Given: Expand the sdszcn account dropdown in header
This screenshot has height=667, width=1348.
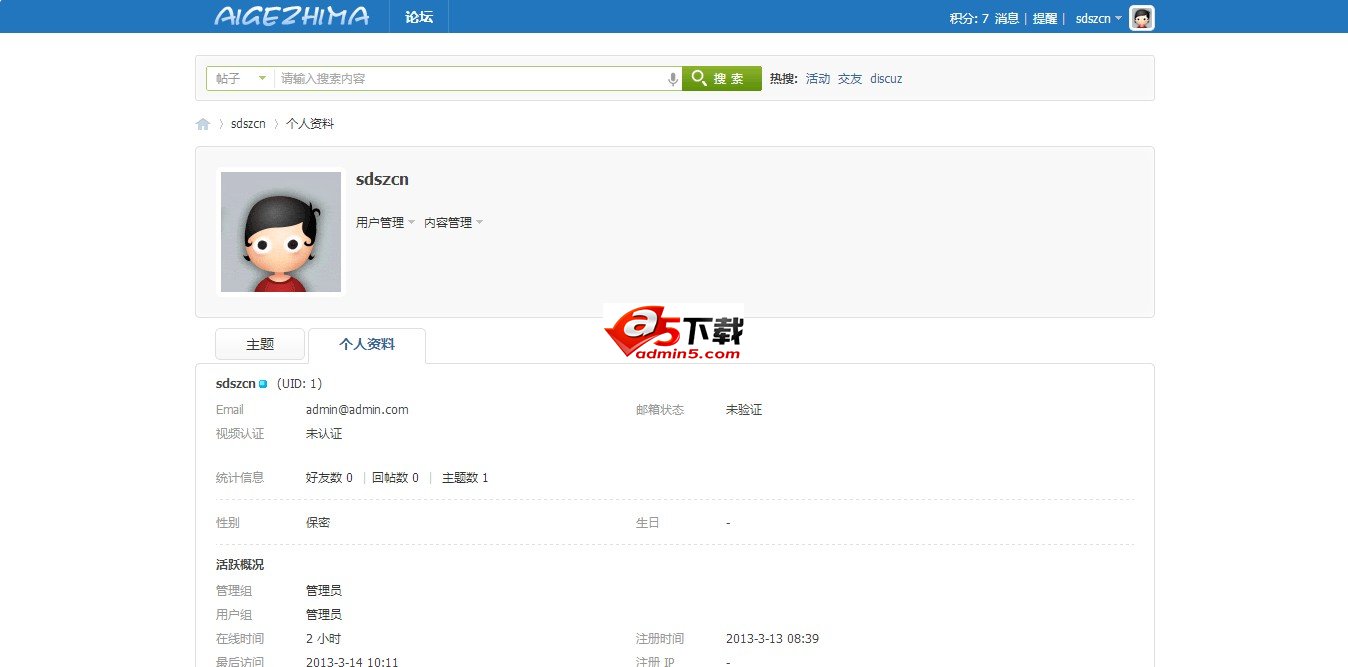Looking at the screenshot, I should (x=1098, y=18).
